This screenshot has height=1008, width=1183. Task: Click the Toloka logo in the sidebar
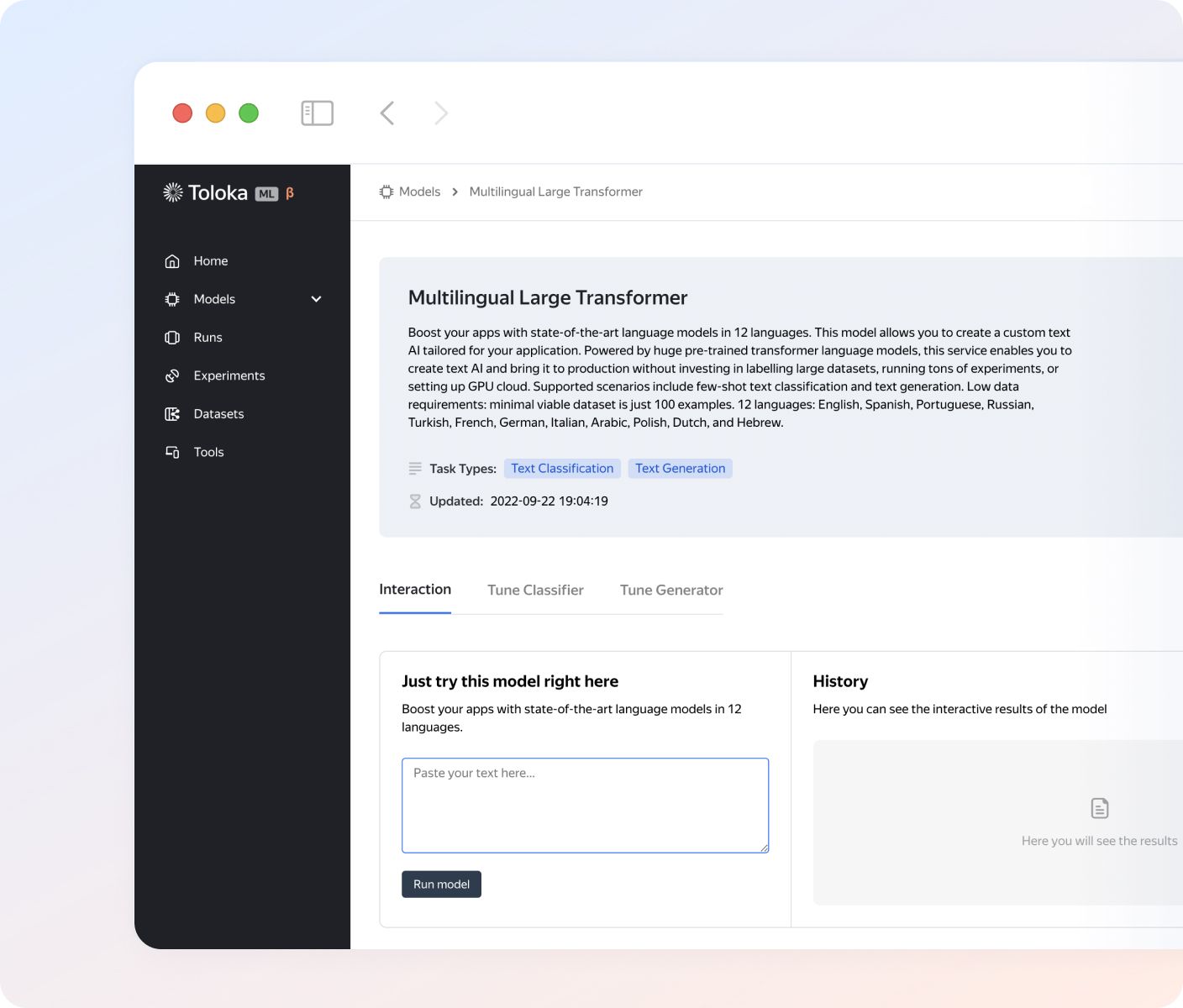pyautogui.click(x=205, y=193)
